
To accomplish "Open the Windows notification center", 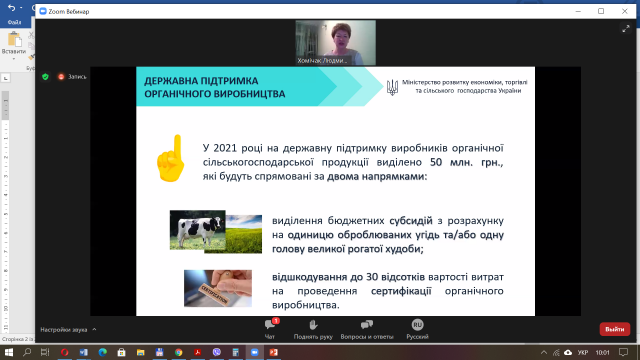I will click(x=623, y=352).
